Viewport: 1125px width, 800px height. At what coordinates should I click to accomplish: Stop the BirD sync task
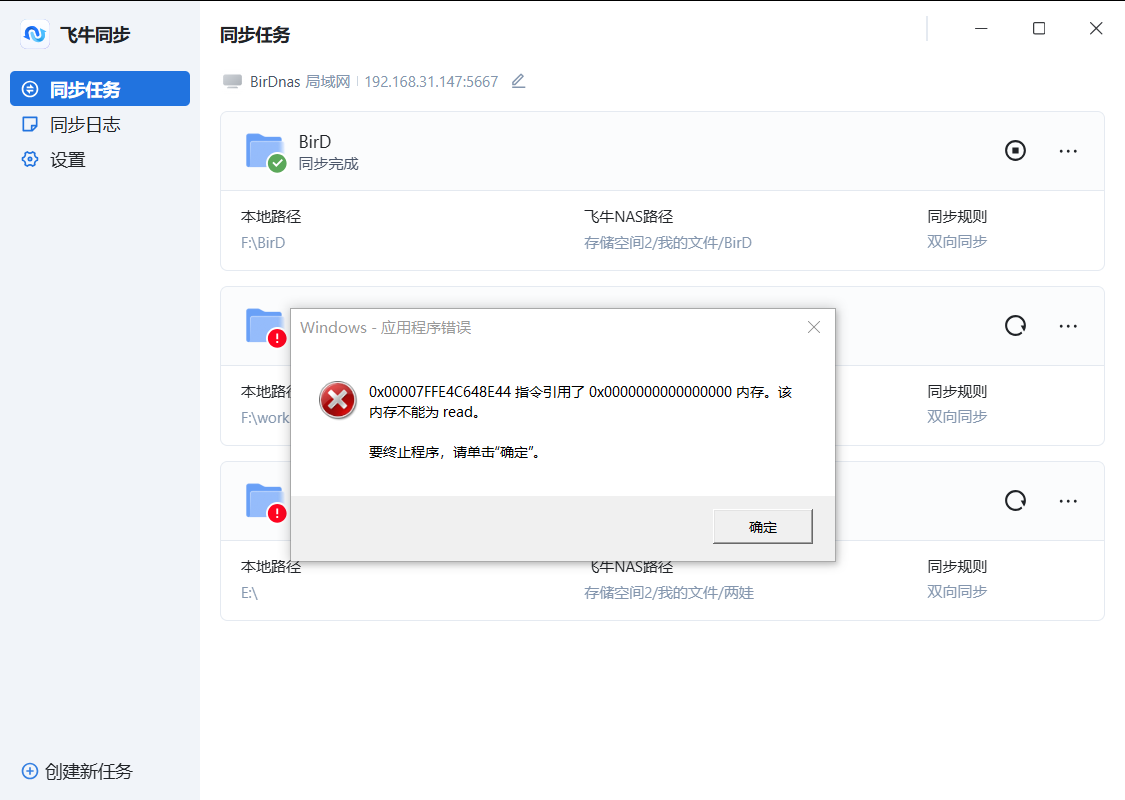[x=1015, y=150]
